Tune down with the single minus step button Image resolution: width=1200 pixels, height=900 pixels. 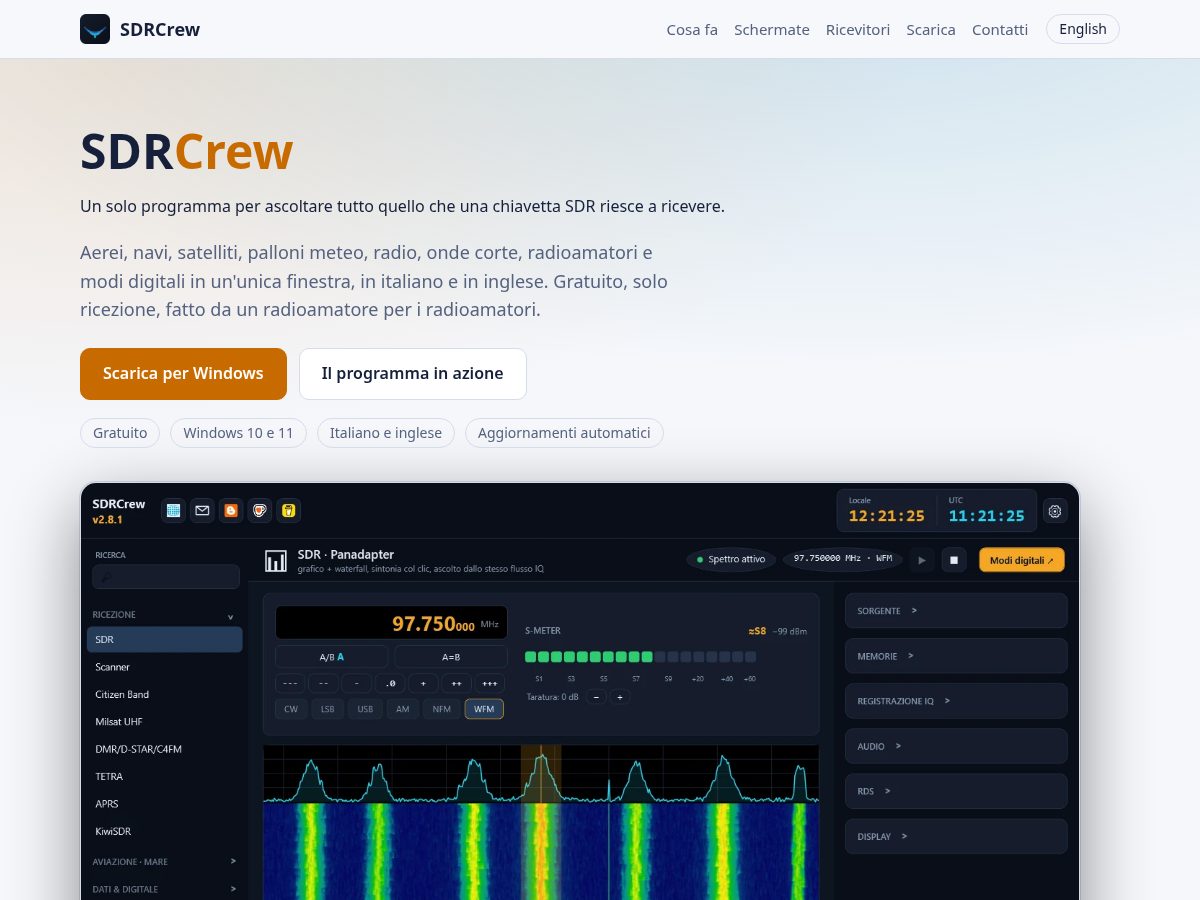pos(357,684)
